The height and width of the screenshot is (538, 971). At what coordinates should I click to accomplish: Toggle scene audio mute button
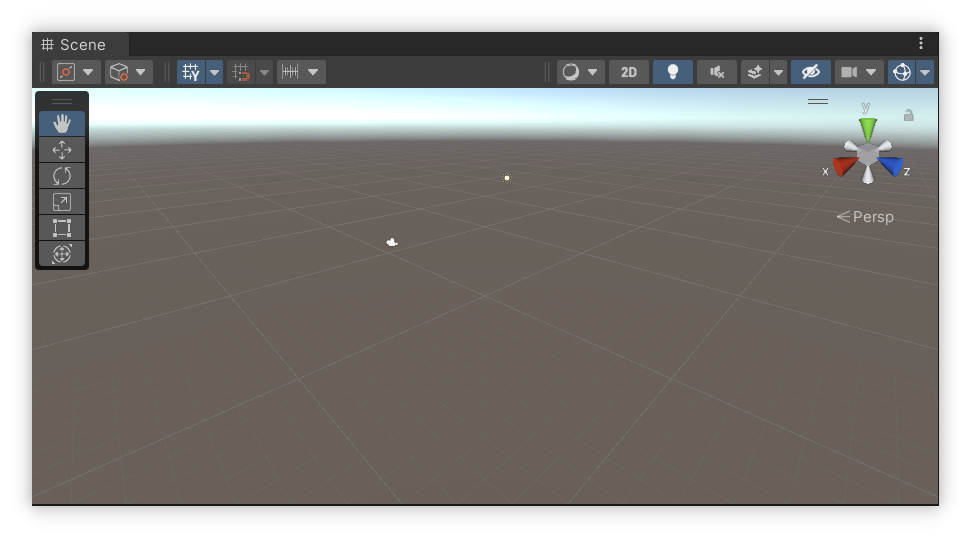tap(717, 72)
